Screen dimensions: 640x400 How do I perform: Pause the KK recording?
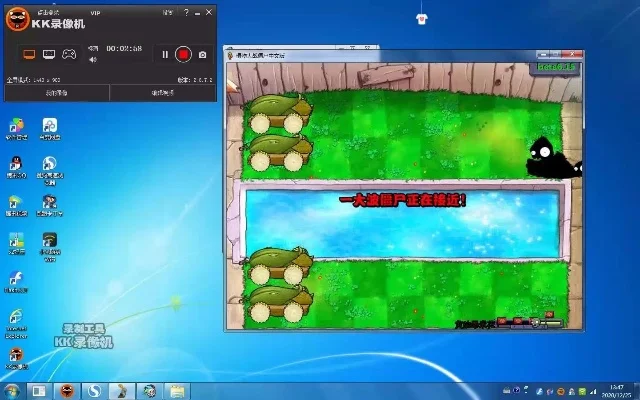165,54
